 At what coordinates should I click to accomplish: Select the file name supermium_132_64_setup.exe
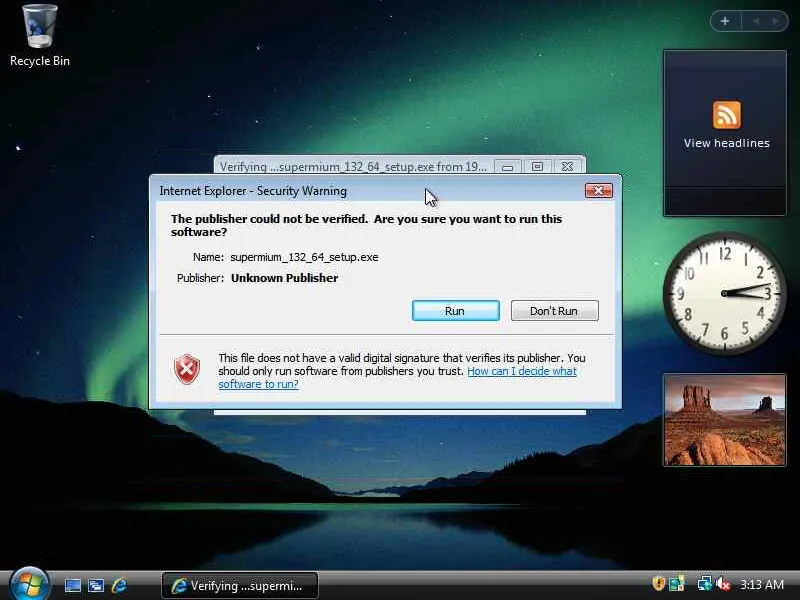(304, 257)
